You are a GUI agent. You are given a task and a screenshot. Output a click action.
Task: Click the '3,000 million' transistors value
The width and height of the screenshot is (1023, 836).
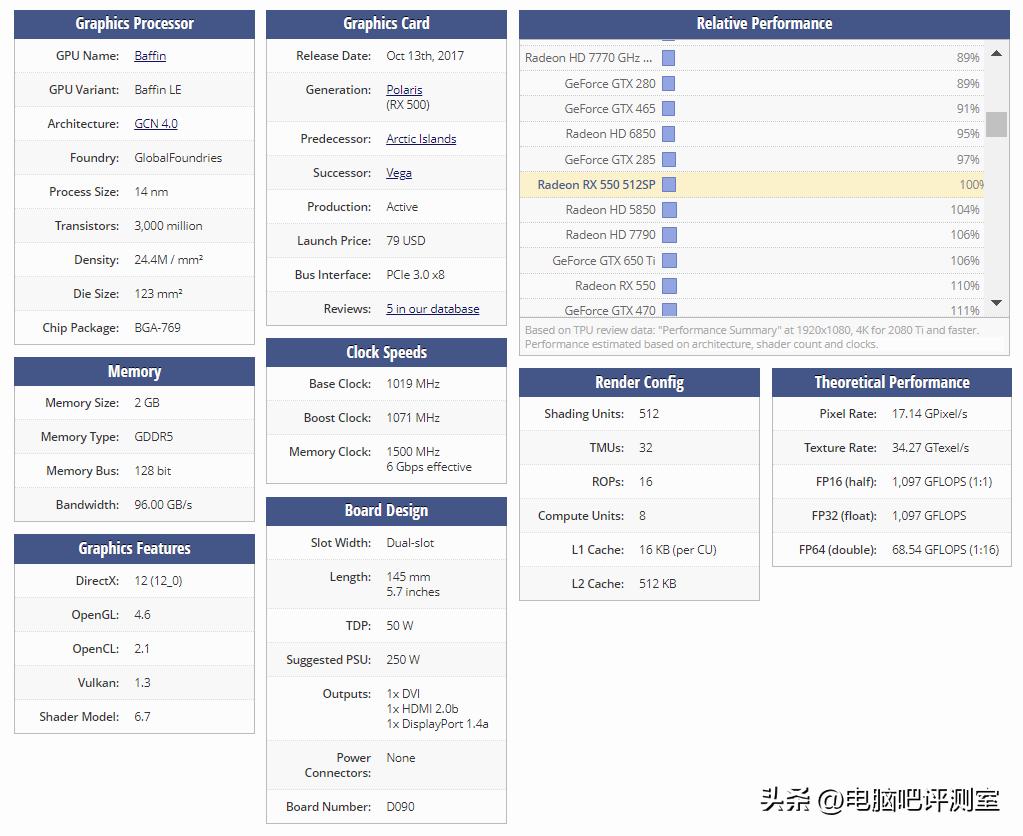point(168,226)
